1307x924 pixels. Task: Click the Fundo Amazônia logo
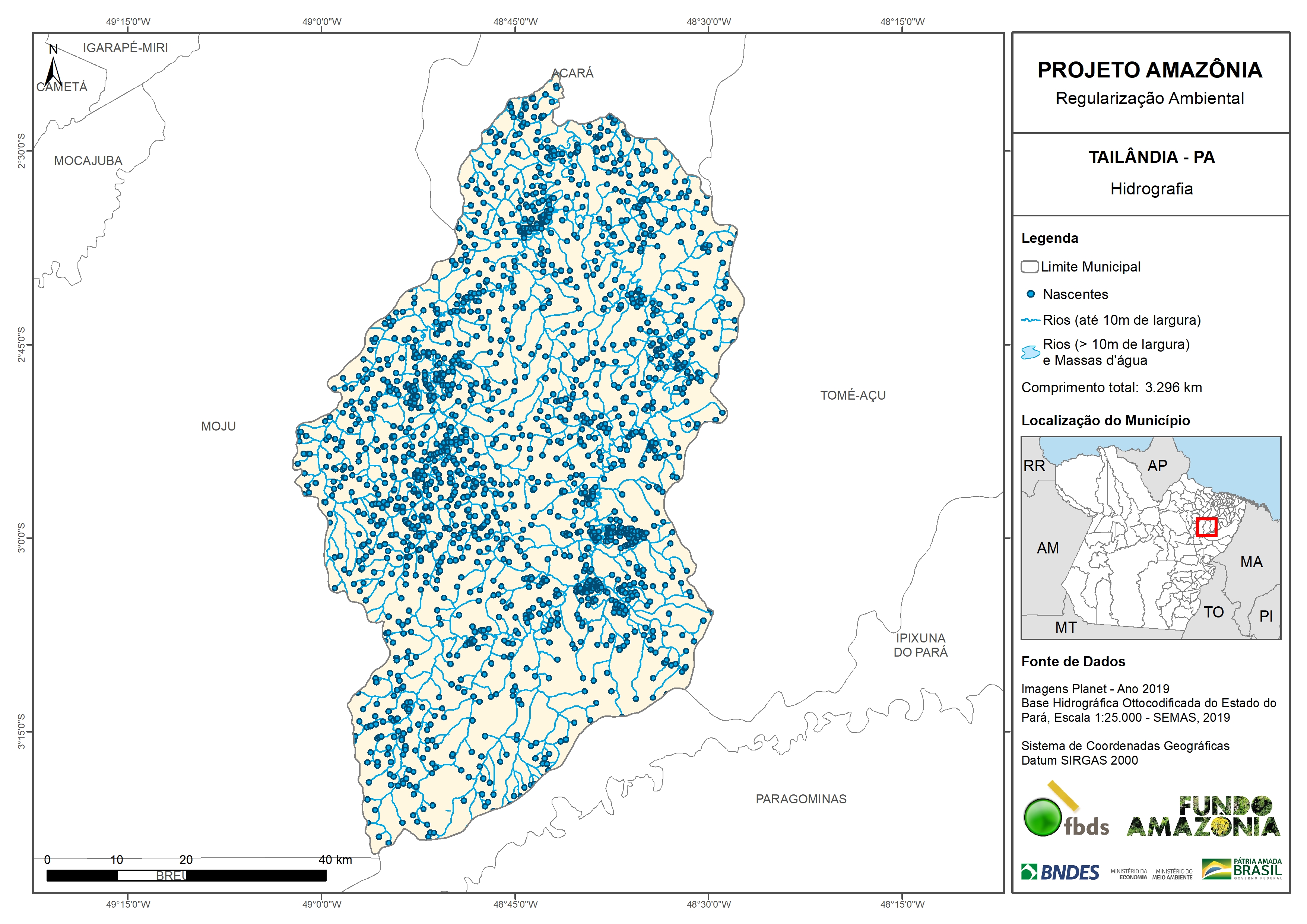click(1203, 816)
